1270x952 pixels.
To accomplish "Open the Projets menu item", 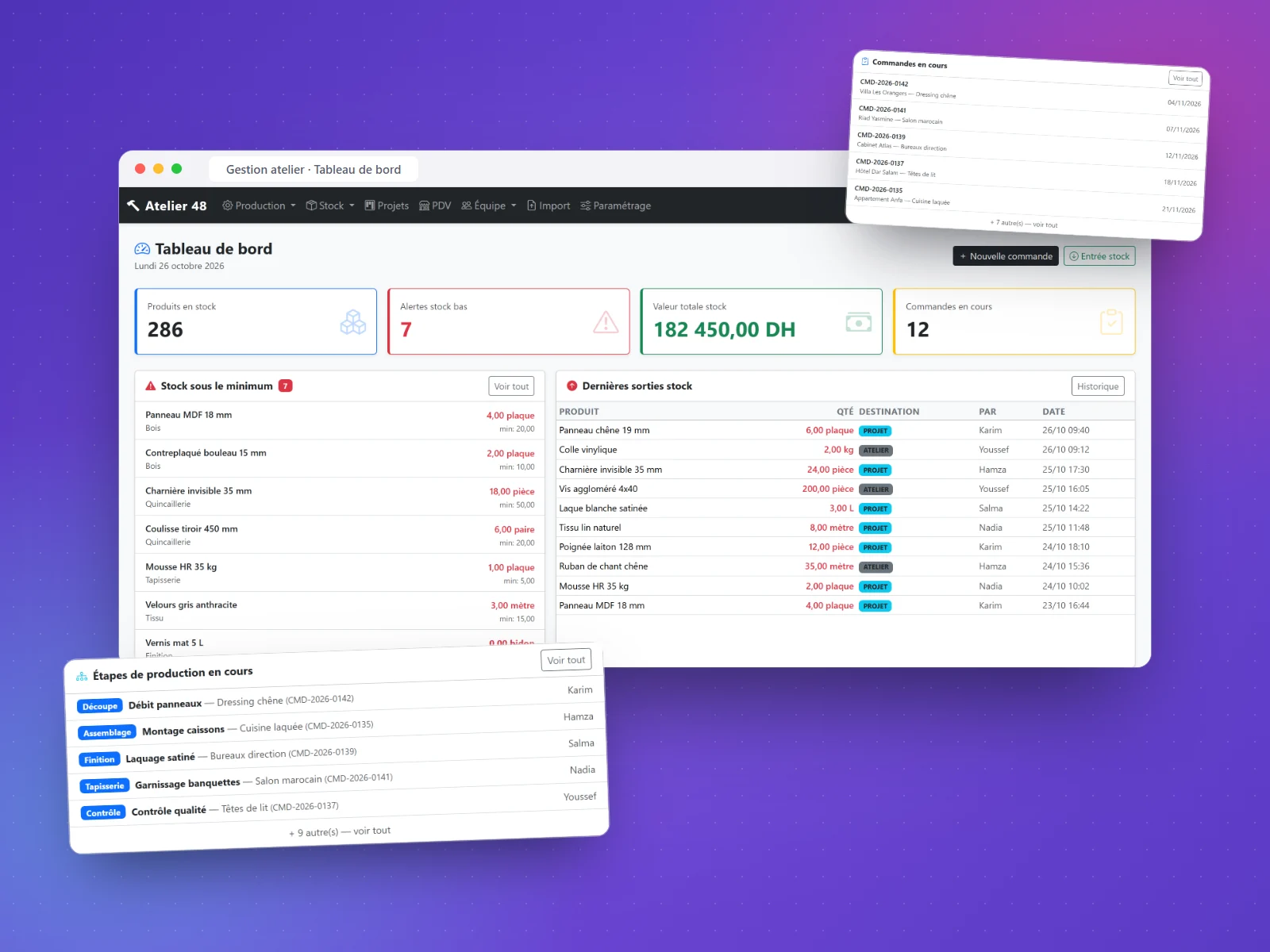I will 387,205.
